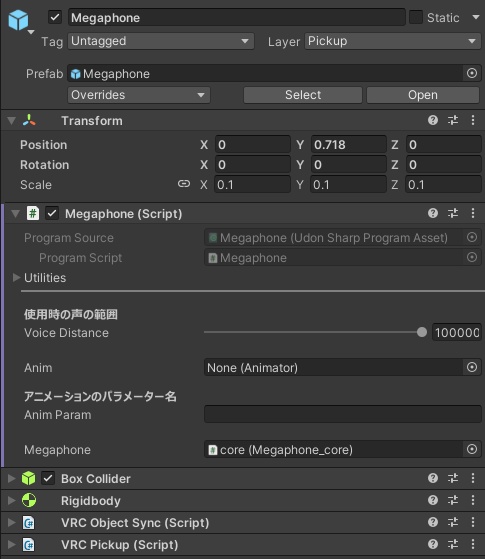Open the Prefab object picker circle

pos(472,73)
